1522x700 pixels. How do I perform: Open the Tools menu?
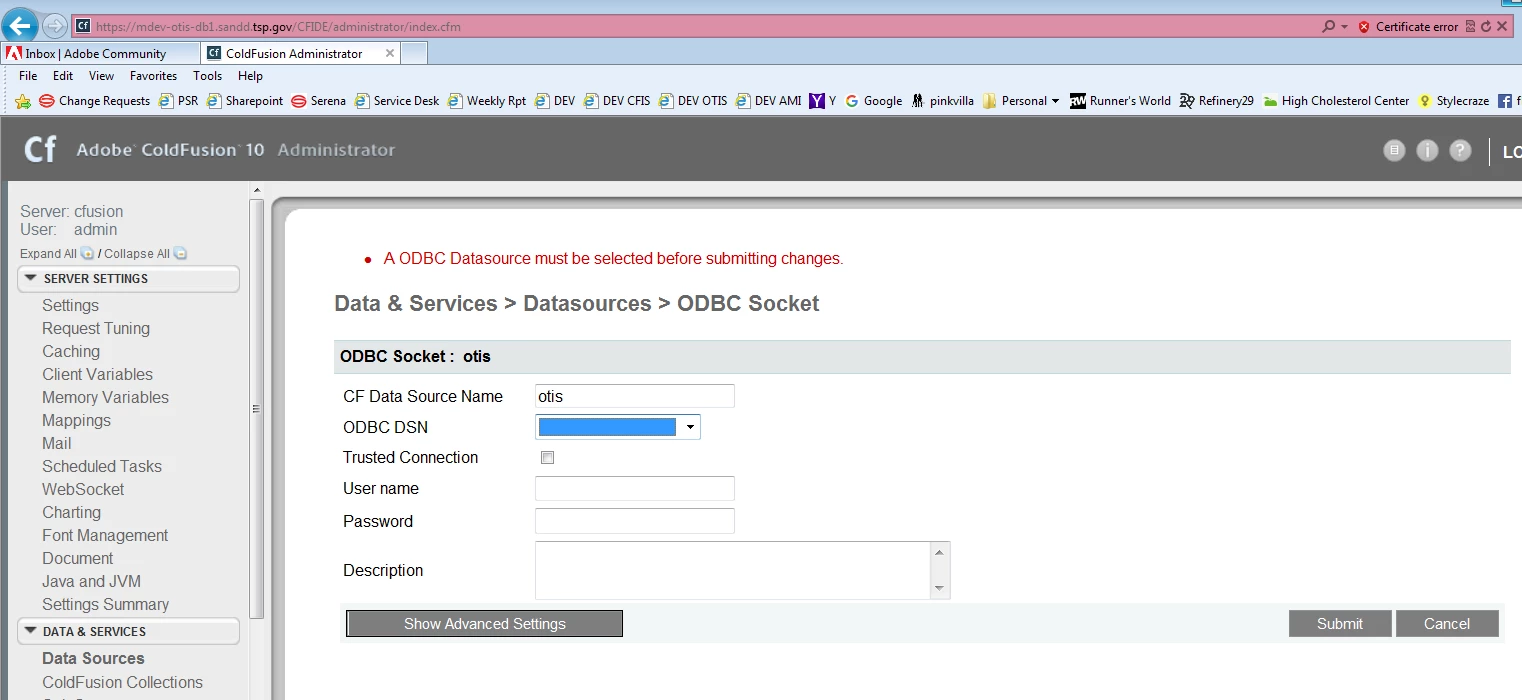(x=207, y=76)
